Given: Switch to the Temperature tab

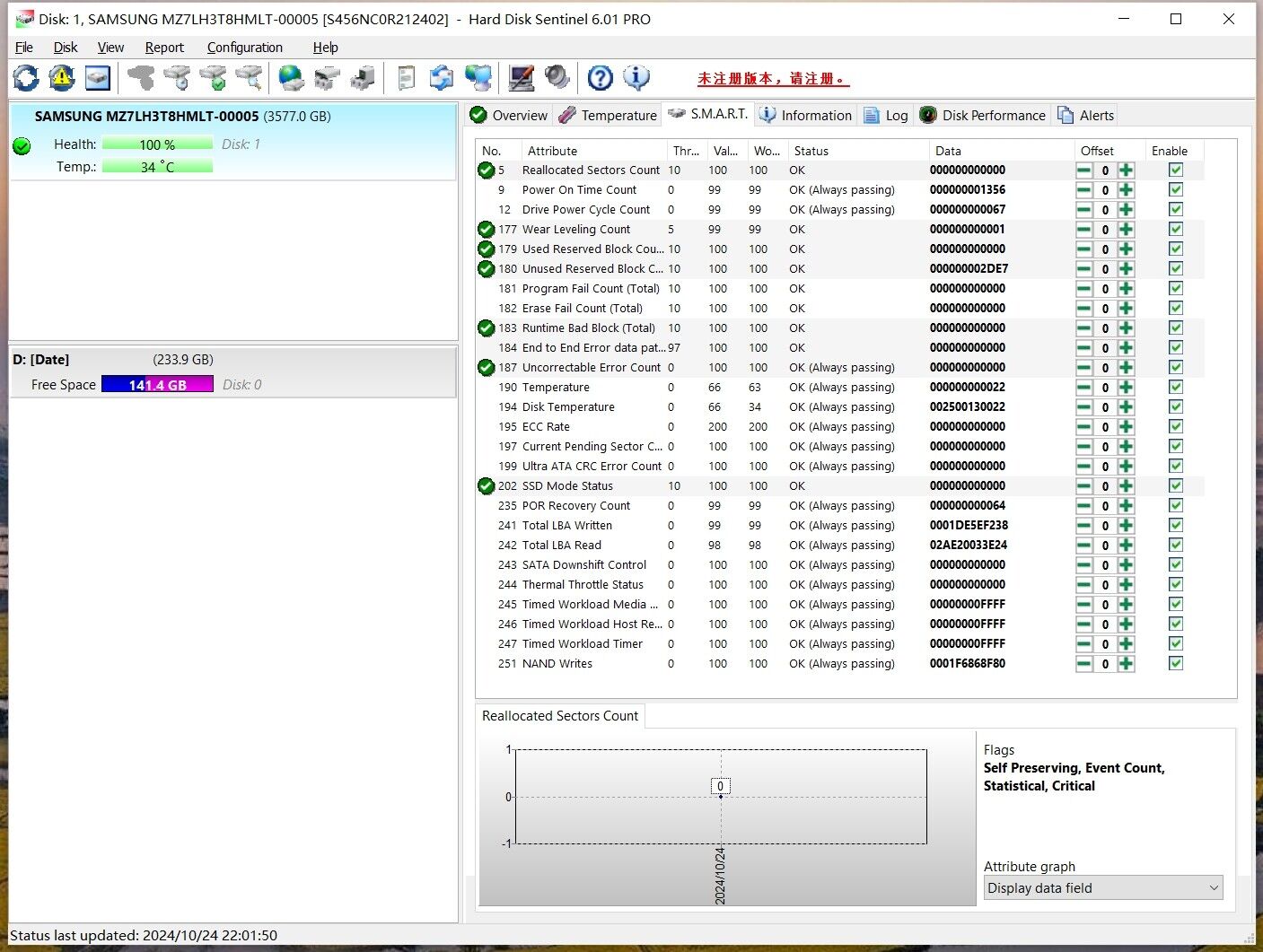Looking at the screenshot, I should (608, 115).
